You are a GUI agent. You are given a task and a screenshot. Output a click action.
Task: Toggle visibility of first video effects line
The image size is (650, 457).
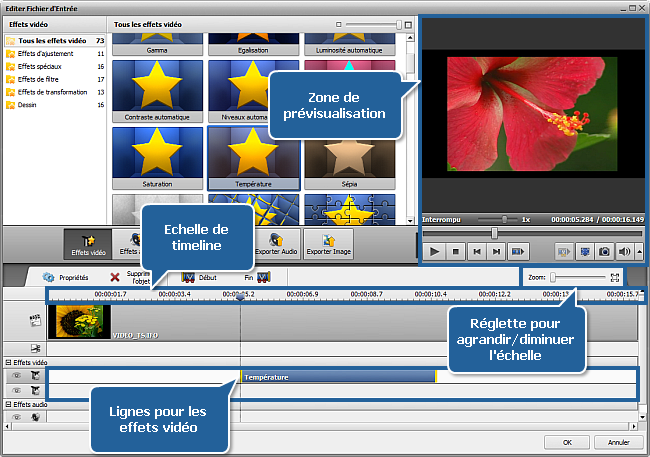[17, 376]
